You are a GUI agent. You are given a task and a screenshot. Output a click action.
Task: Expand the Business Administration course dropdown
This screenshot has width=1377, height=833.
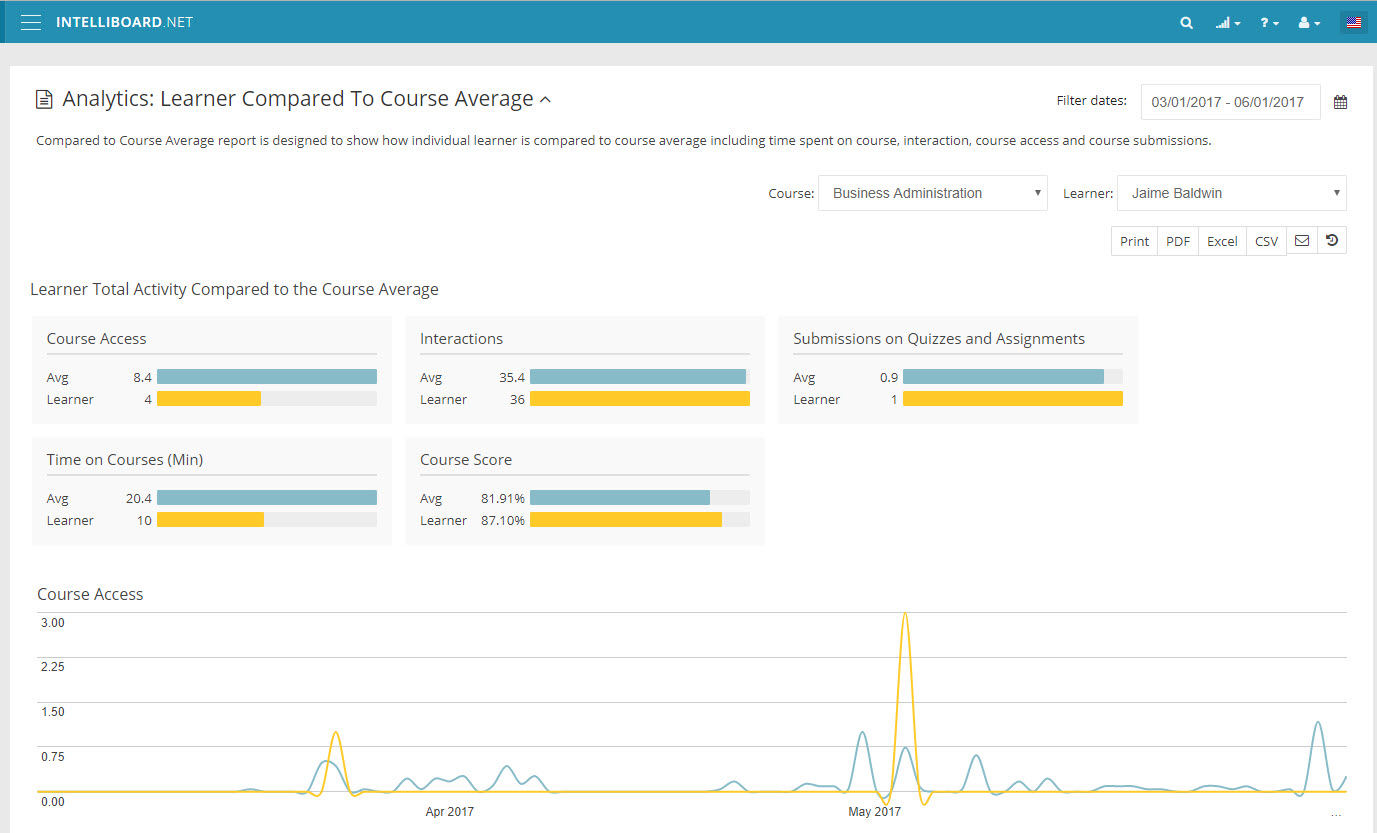pos(932,193)
